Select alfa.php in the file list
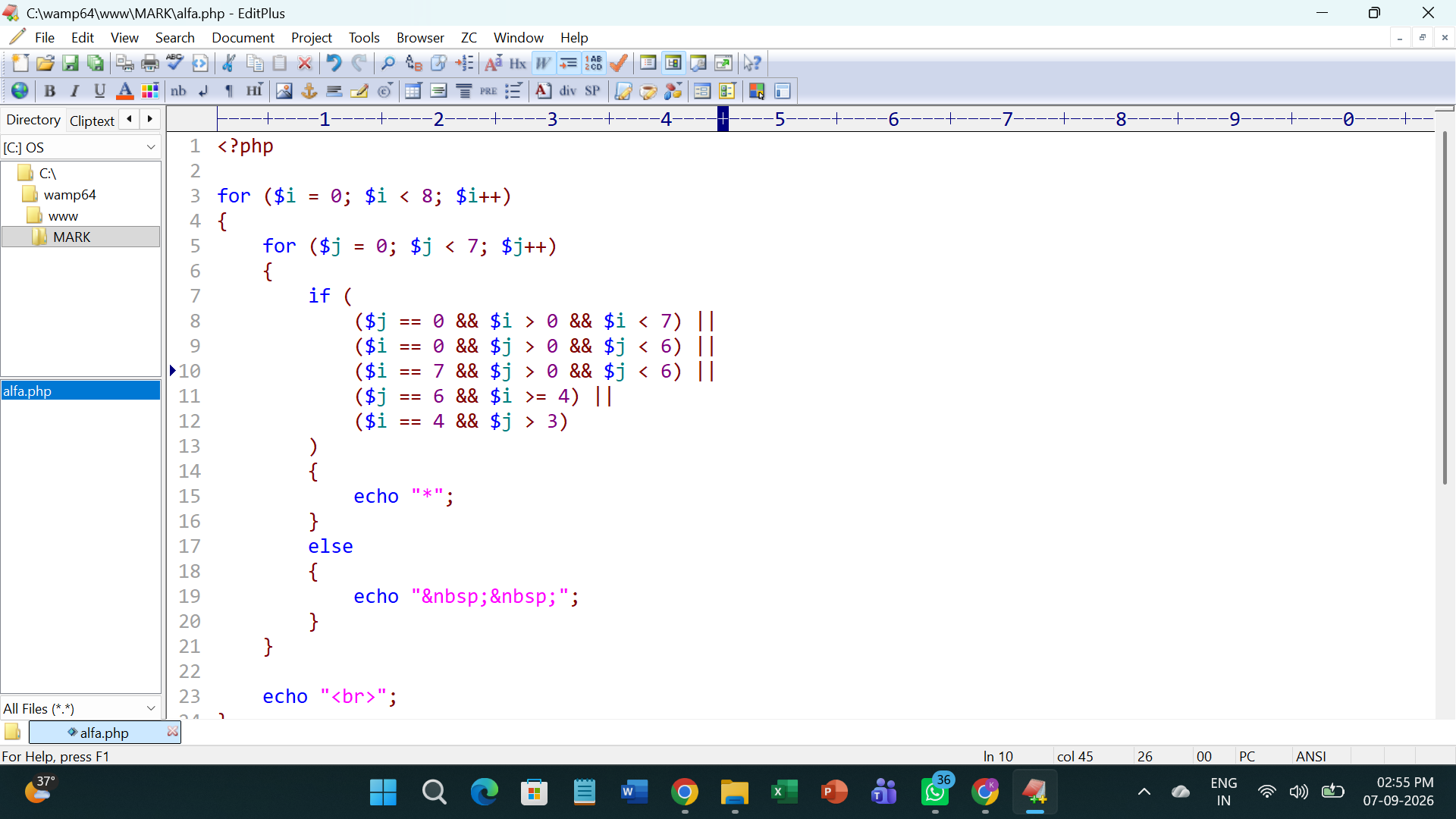 click(80, 391)
